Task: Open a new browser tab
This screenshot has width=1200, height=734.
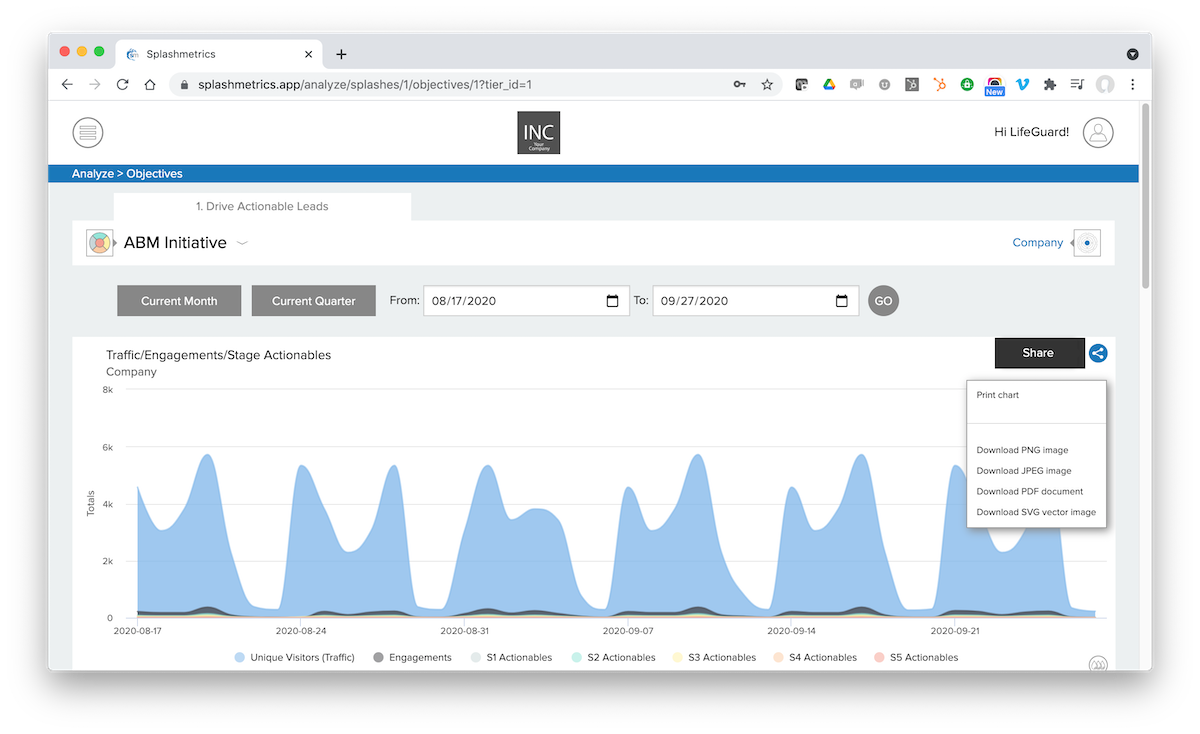Action: click(341, 54)
